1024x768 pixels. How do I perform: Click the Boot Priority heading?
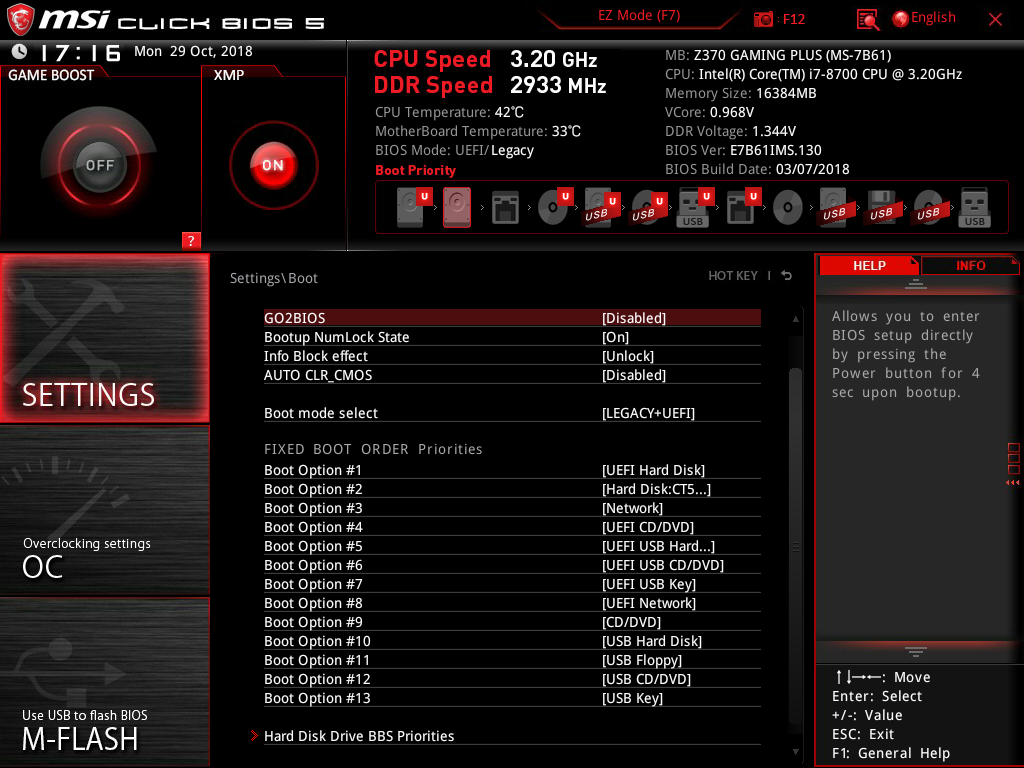pyautogui.click(x=415, y=170)
